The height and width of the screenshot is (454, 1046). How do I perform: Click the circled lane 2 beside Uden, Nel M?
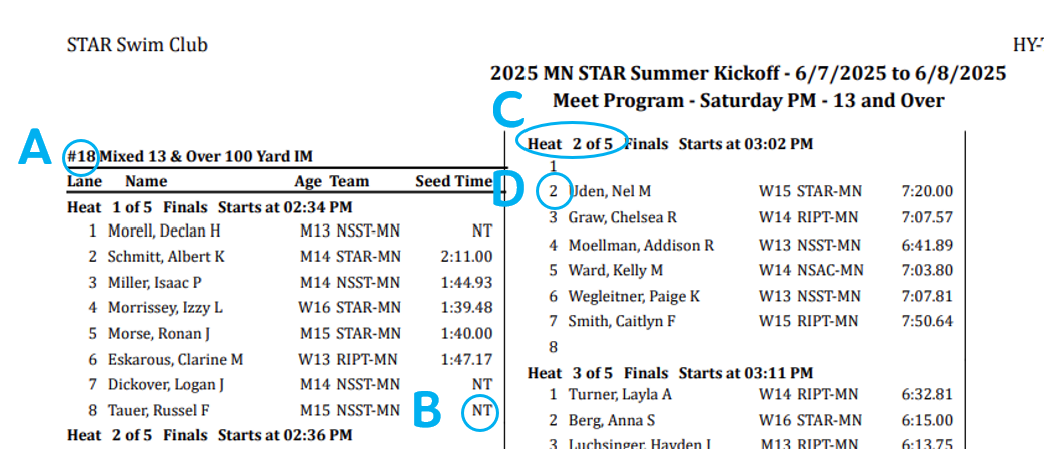552,191
